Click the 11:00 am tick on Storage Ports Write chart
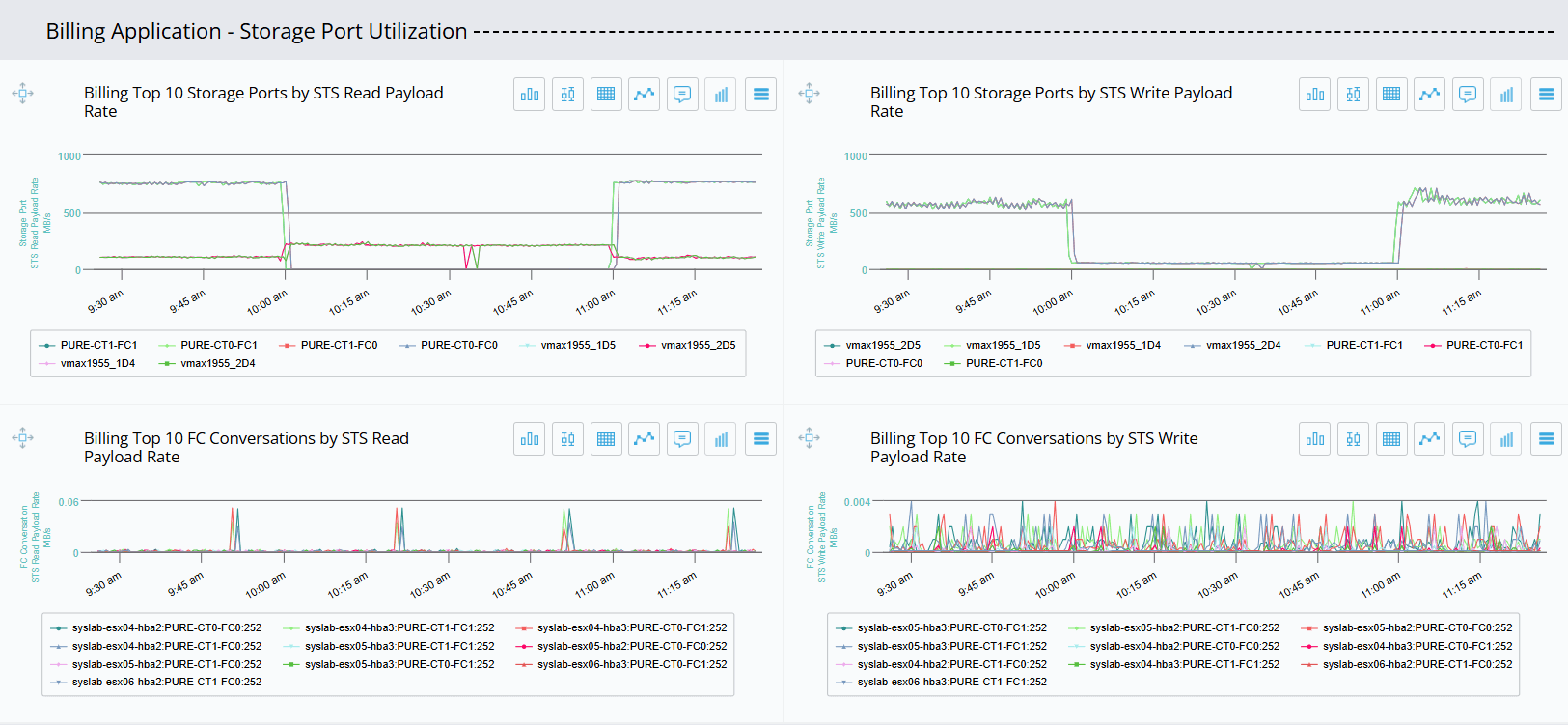This screenshot has width=1568, height=725. [1380, 302]
